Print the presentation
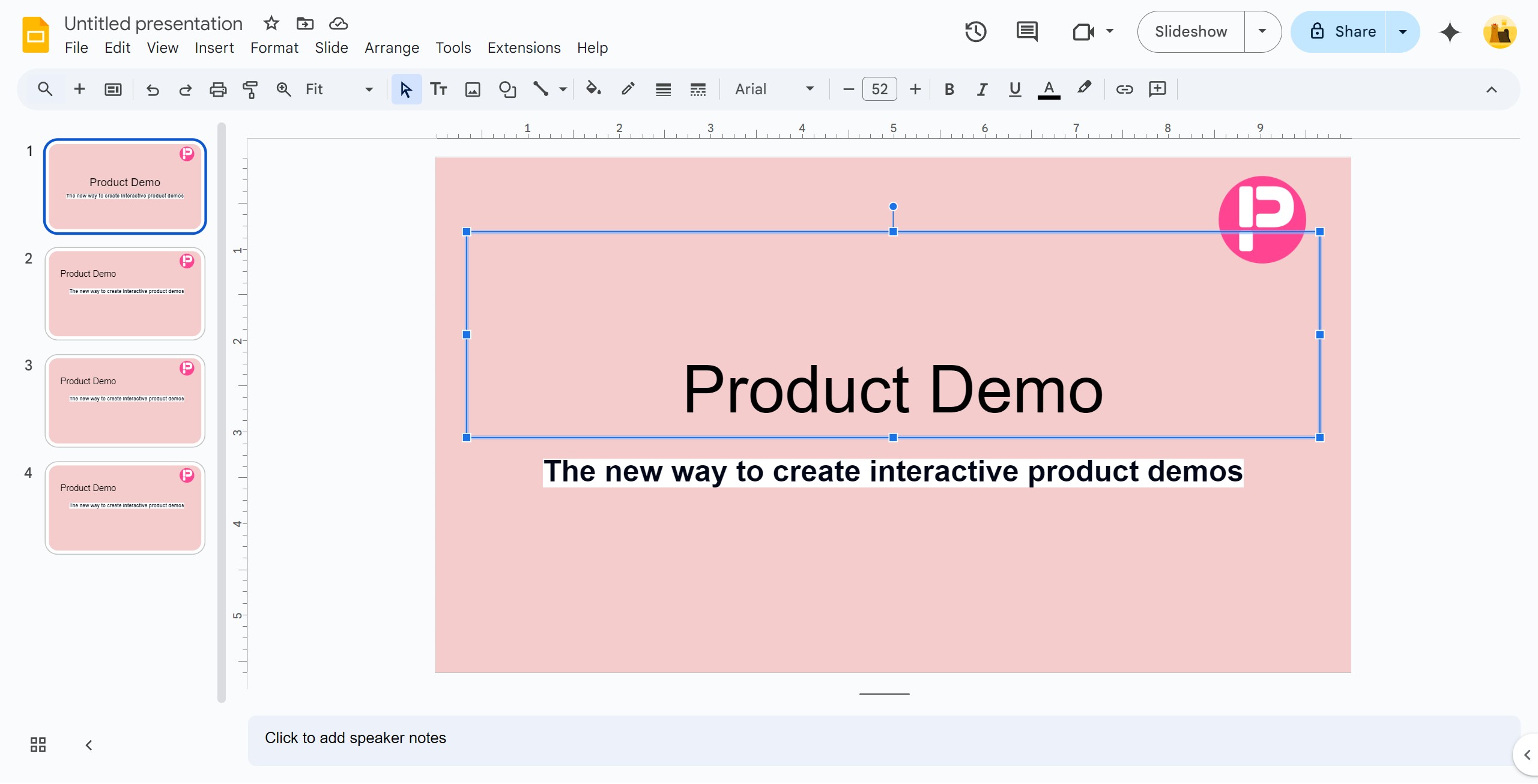Viewport: 1538px width, 784px height. point(218,89)
